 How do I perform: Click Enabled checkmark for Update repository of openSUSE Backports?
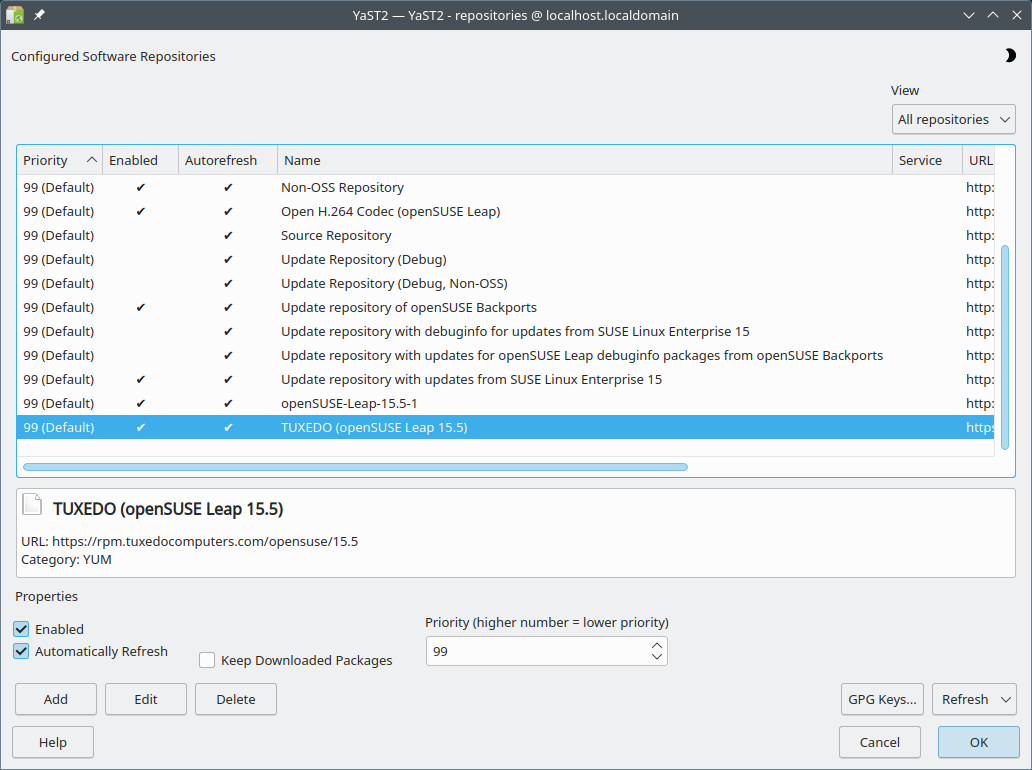pyautogui.click(x=140, y=307)
